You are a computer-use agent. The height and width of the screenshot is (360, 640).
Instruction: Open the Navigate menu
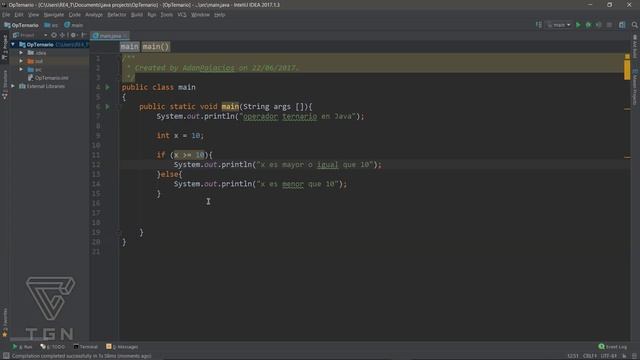point(54,15)
